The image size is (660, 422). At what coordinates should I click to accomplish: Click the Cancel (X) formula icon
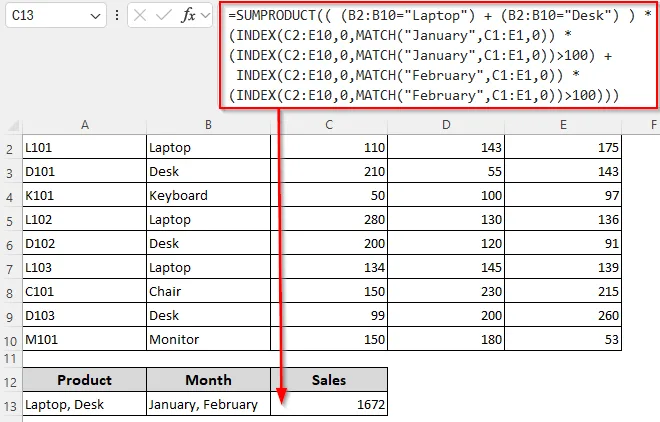pyautogui.click(x=140, y=16)
